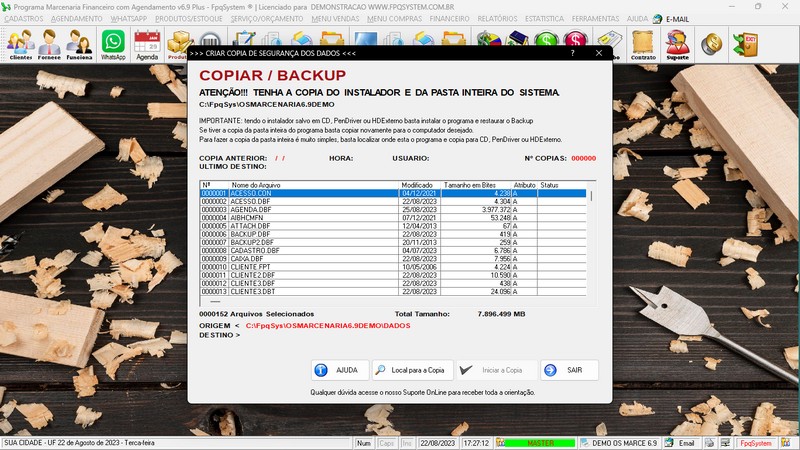Open the AJUDA menu

[x=637, y=19]
